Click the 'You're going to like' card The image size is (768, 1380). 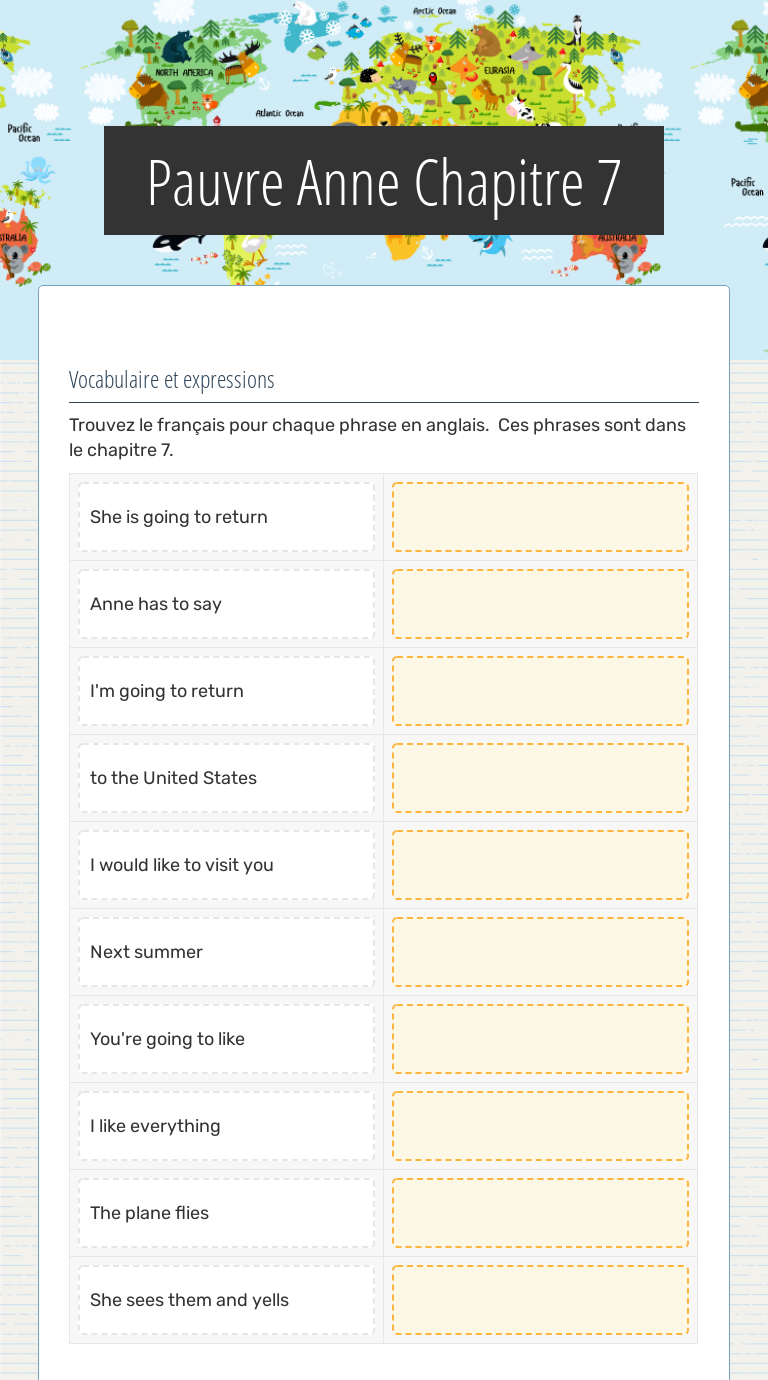click(x=226, y=1039)
